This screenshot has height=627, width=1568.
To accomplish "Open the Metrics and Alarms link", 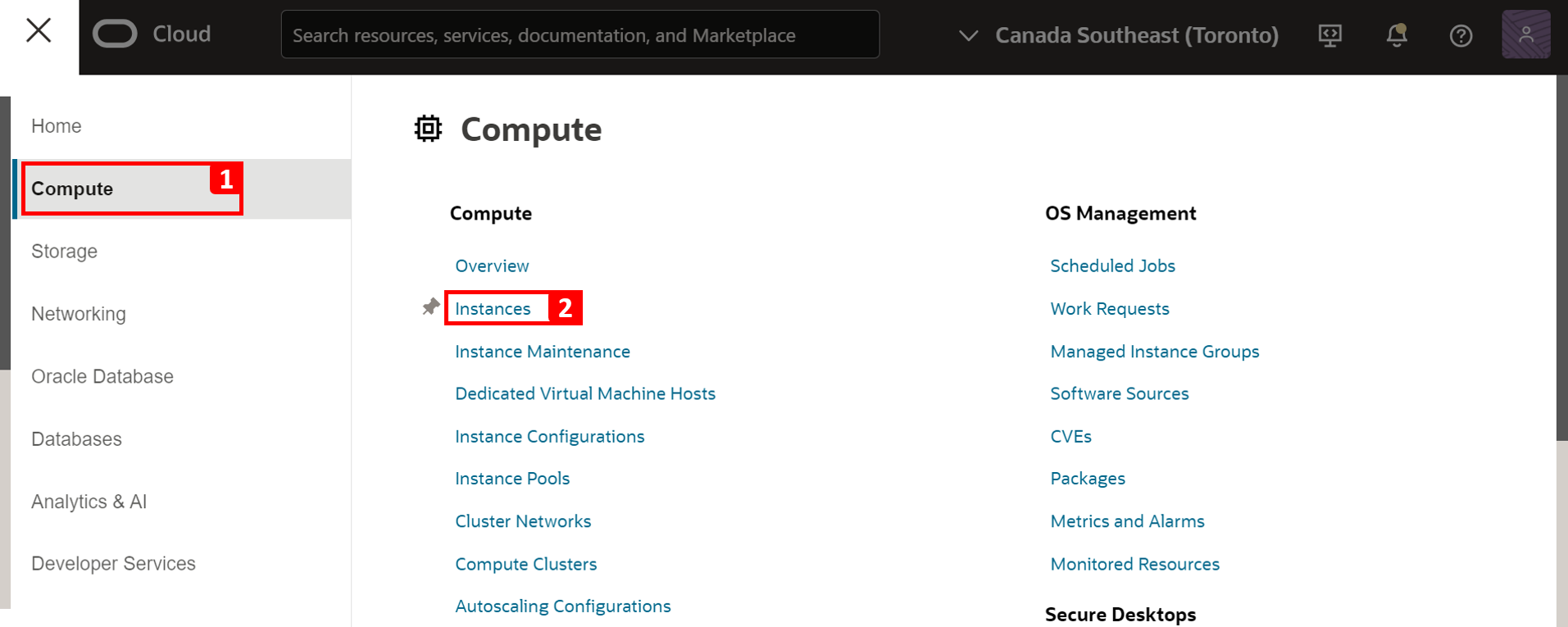I will pyautogui.click(x=1127, y=521).
